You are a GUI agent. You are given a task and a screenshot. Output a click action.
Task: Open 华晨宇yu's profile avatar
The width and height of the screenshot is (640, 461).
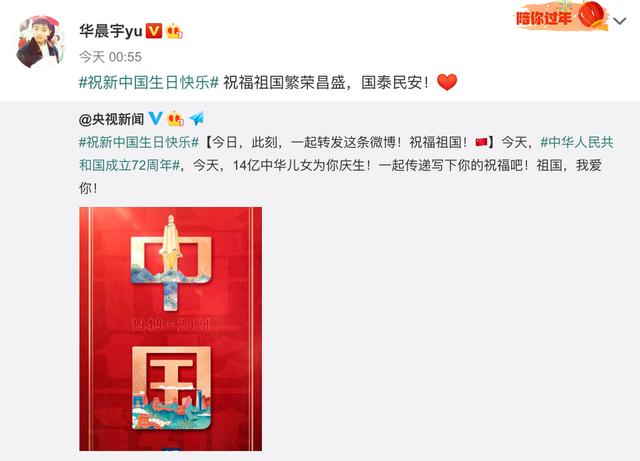pyautogui.click(x=41, y=42)
